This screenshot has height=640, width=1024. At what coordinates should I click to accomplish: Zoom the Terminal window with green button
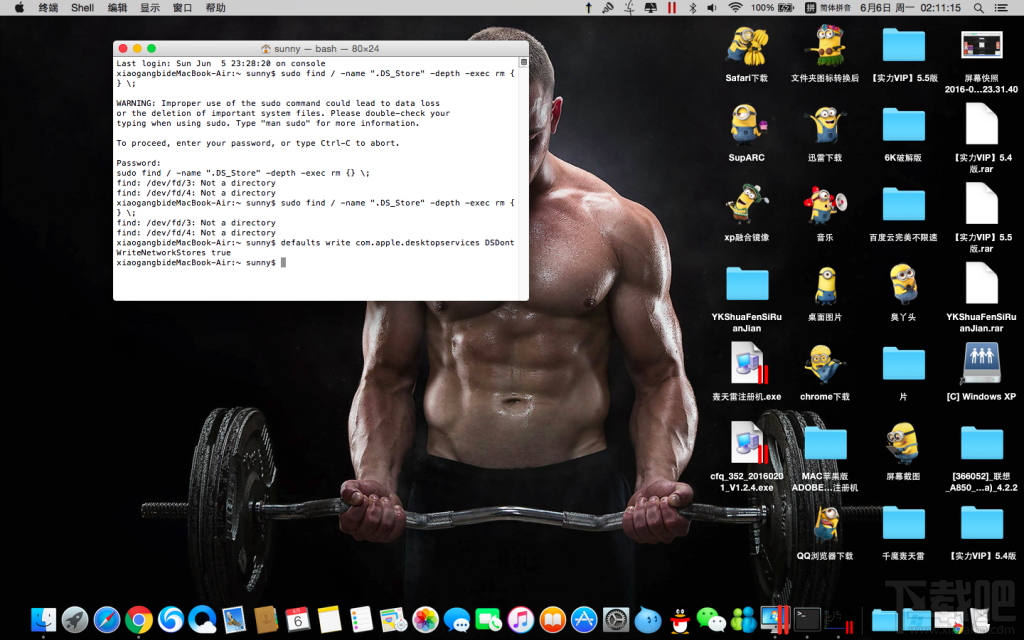(152, 48)
